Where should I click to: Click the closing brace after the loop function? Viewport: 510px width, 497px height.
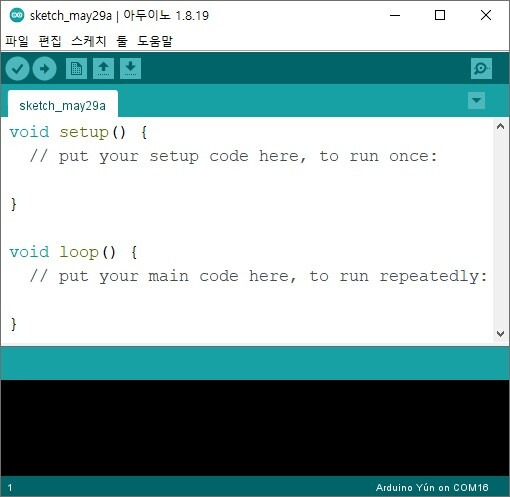(x=13, y=324)
